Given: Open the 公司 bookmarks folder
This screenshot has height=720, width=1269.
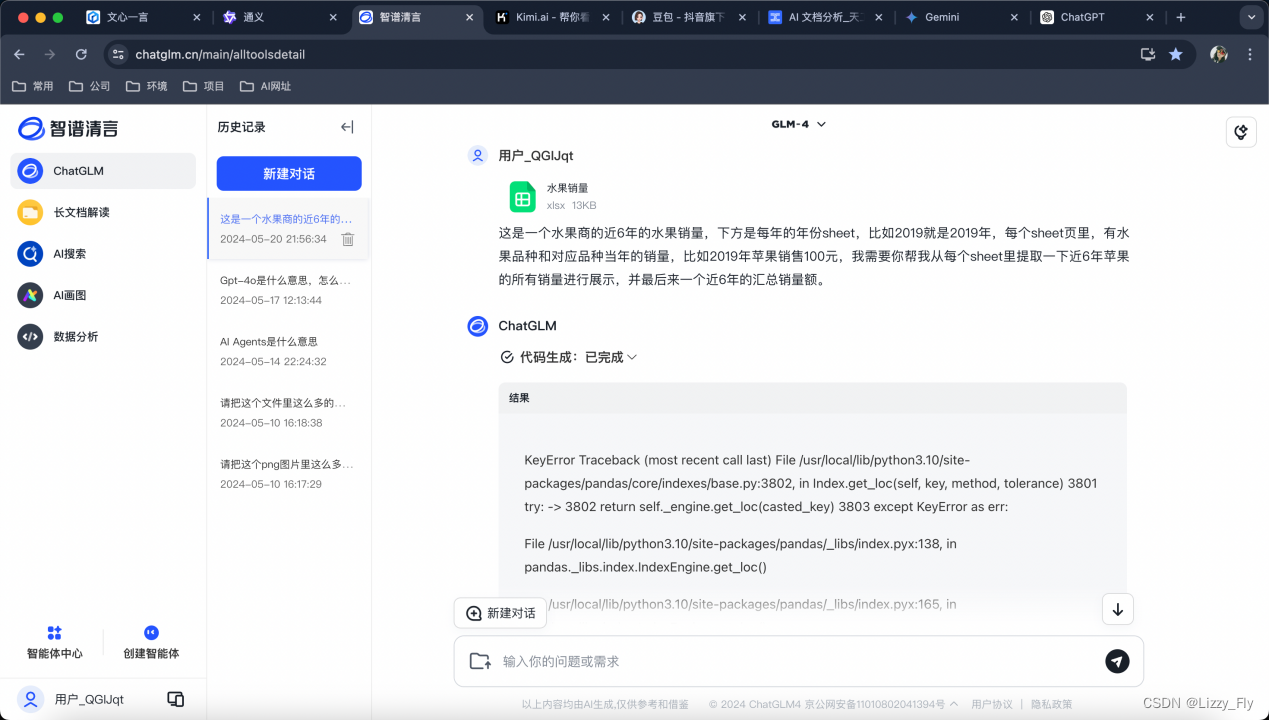Looking at the screenshot, I should click(90, 86).
